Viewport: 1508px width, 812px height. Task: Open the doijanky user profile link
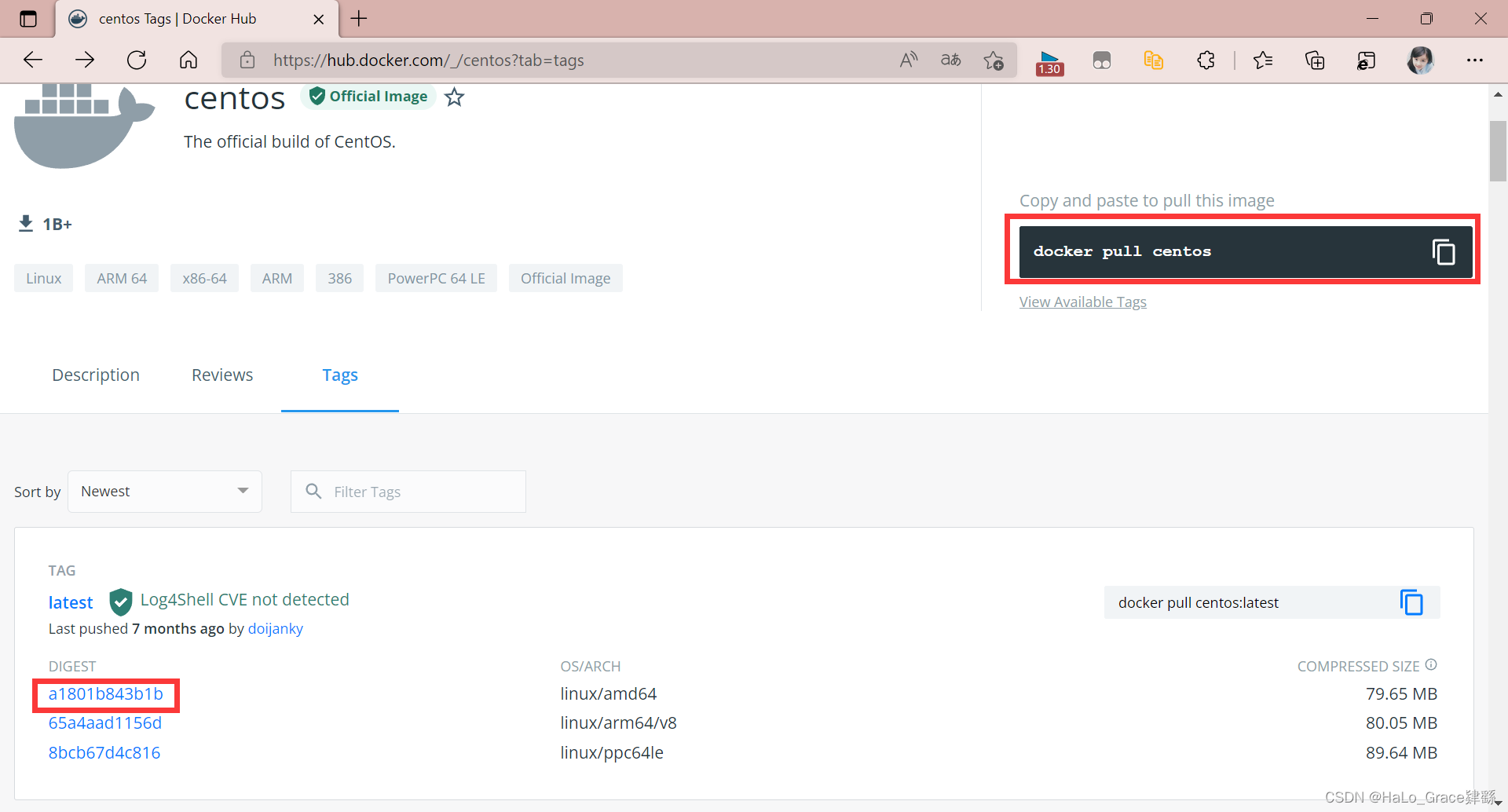[x=276, y=629]
